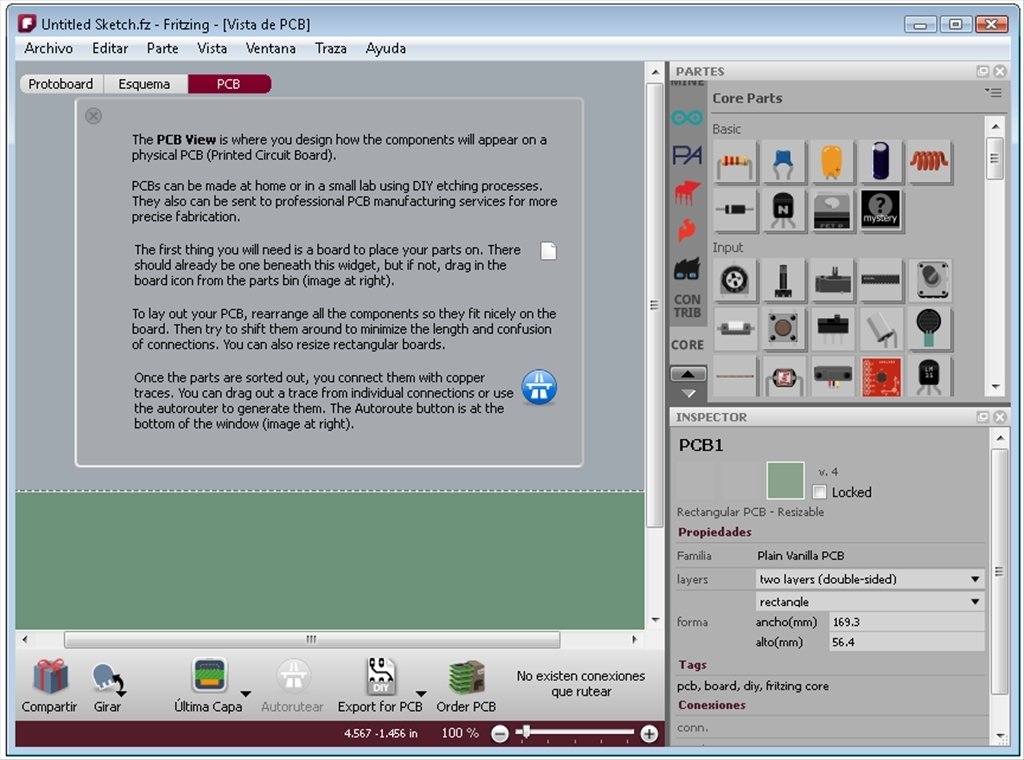
Task: Open the layers dropdown showing two layers
Action: 869,579
